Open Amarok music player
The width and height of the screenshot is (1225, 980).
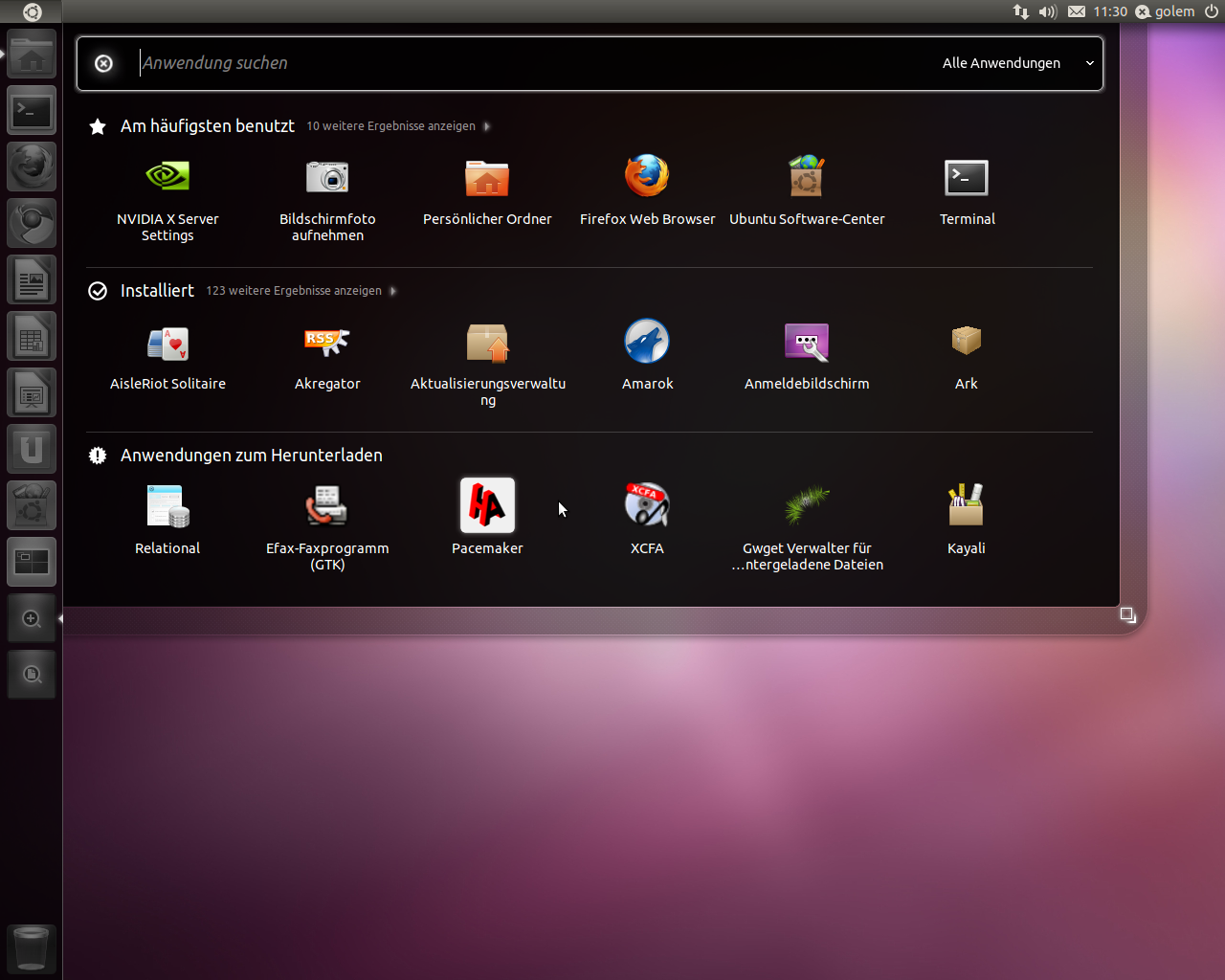[647, 356]
